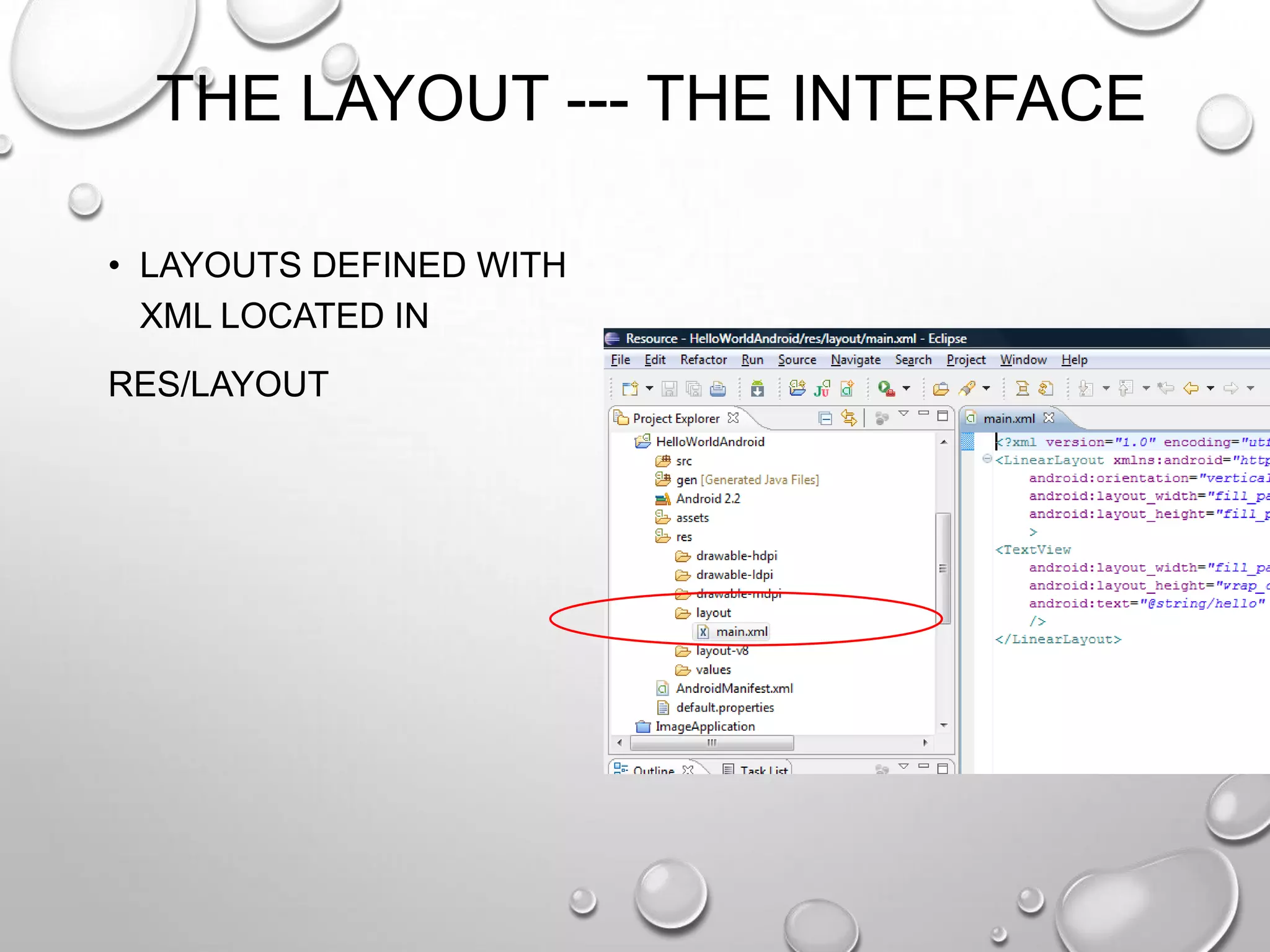Click the Save All toolbar icon
Screen dimensions: 1270x952
click(x=694, y=389)
